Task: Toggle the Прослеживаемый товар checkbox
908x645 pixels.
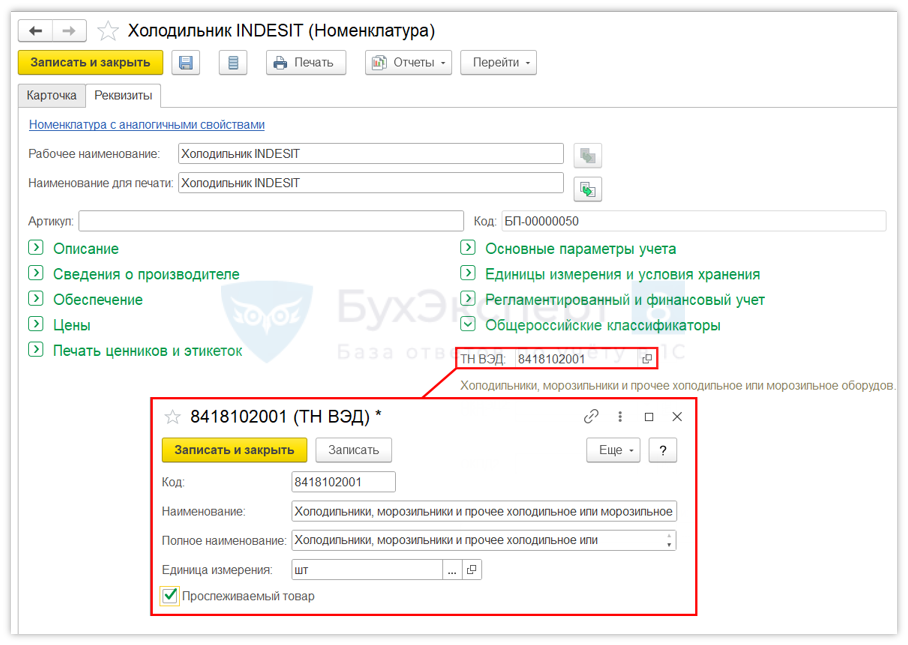Action: [x=170, y=595]
